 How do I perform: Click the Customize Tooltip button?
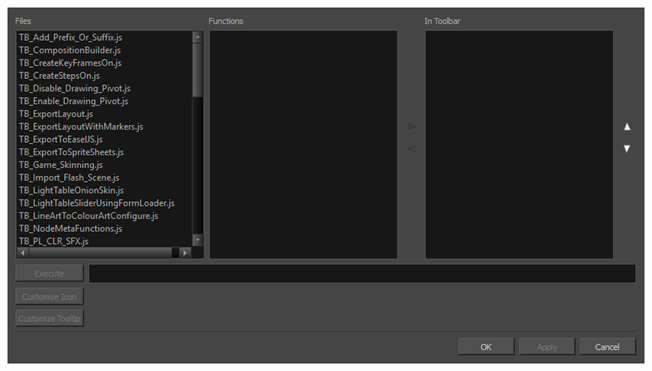(49, 318)
